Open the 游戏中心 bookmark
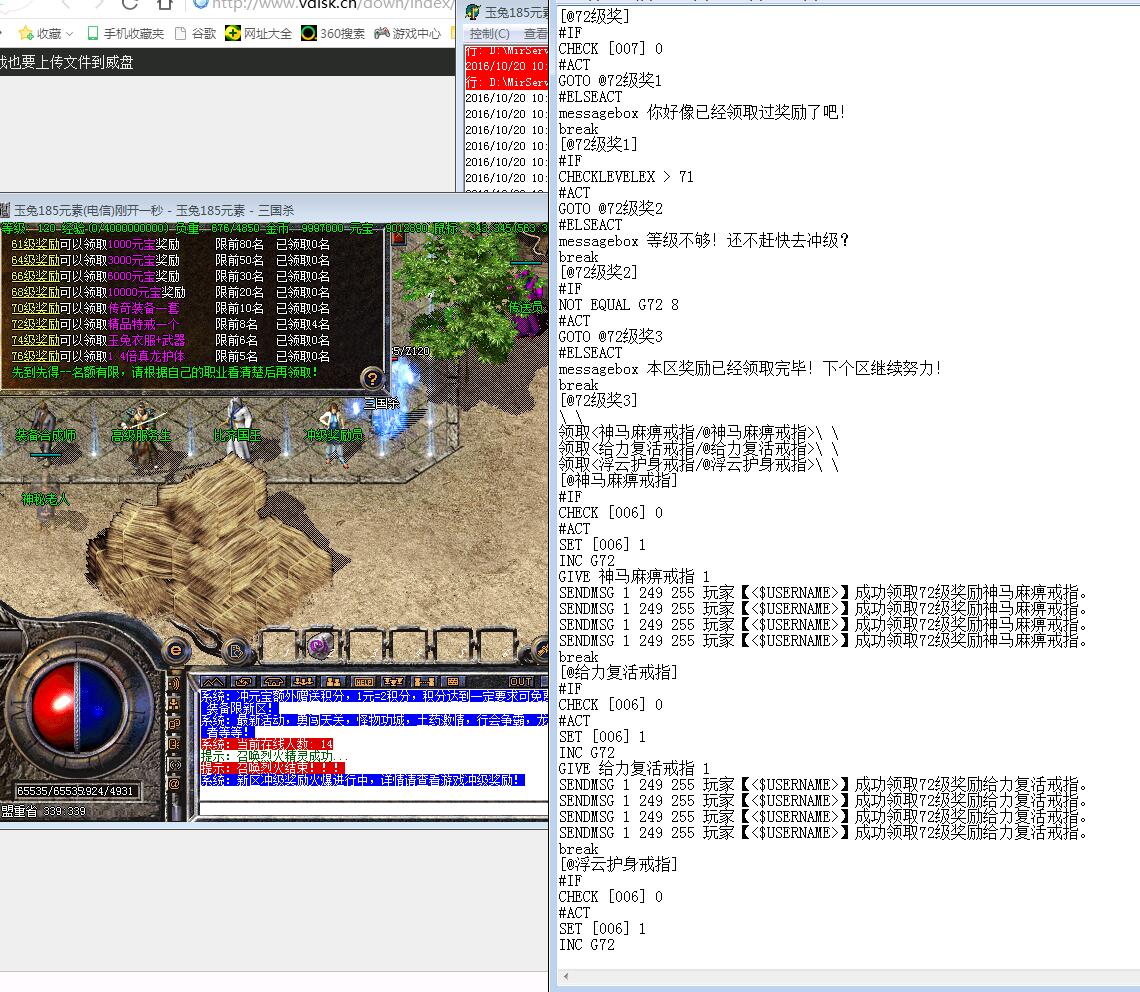 [x=407, y=33]
